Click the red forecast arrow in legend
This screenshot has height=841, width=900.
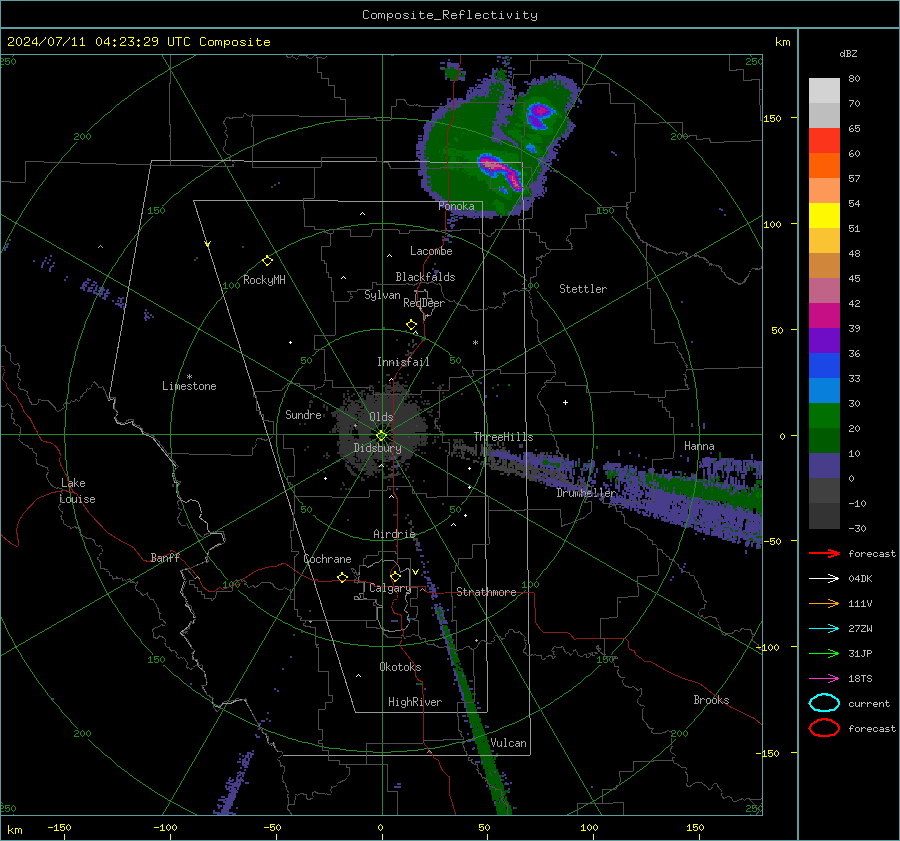point(824,553)
